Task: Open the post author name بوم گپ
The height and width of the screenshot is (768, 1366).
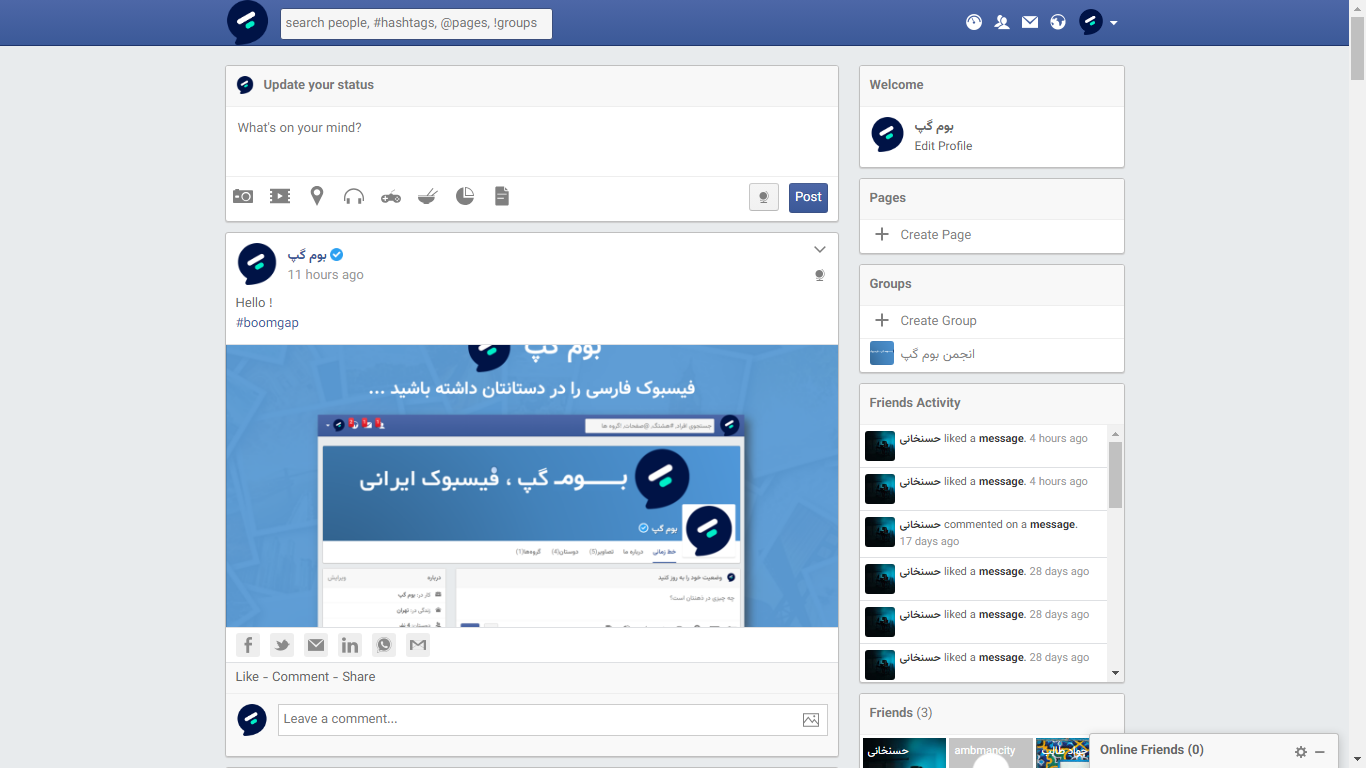Action: [x=306, y=254]
